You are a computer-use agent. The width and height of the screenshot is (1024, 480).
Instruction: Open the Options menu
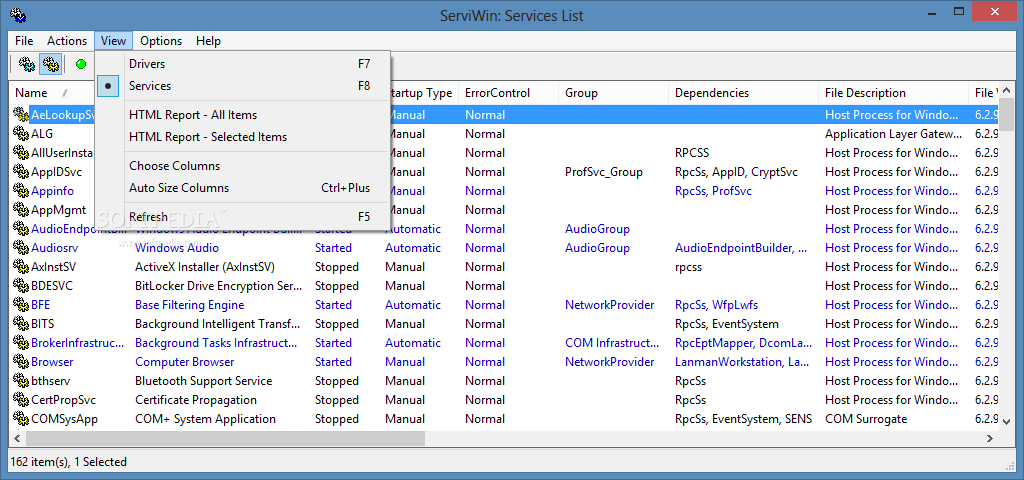(x=161, y=40)
